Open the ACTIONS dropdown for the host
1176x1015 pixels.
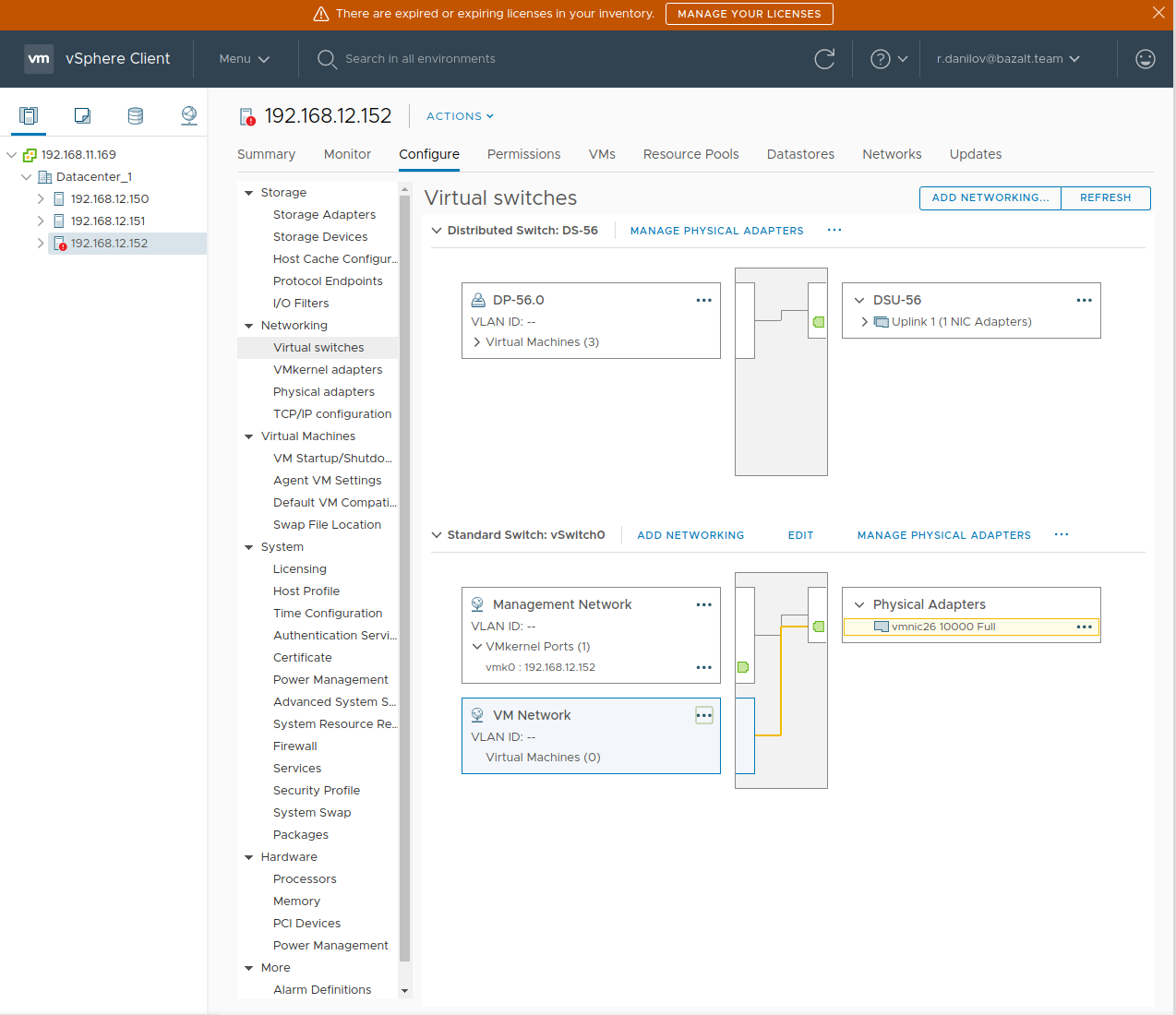point(460,116)
